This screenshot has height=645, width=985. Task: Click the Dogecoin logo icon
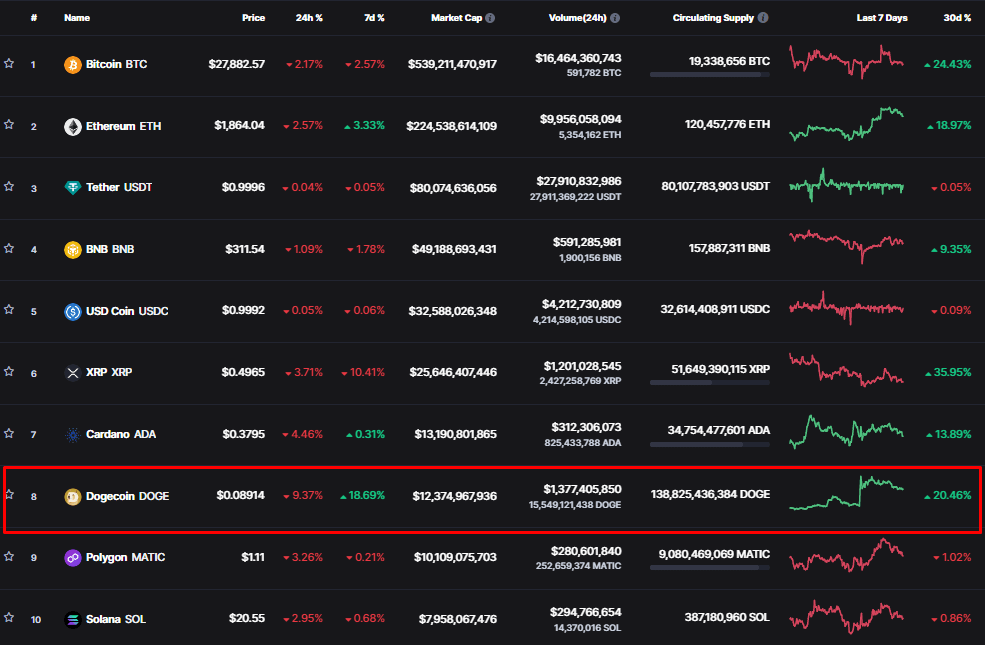[x=73, y=497]
